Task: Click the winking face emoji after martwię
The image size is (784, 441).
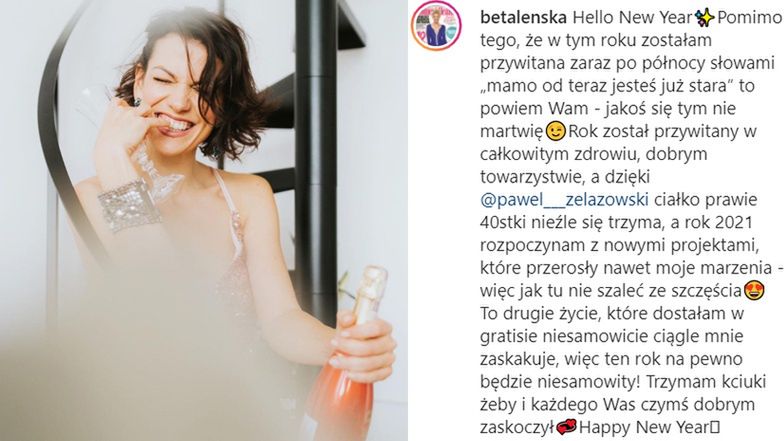Action: pos(555,132)
